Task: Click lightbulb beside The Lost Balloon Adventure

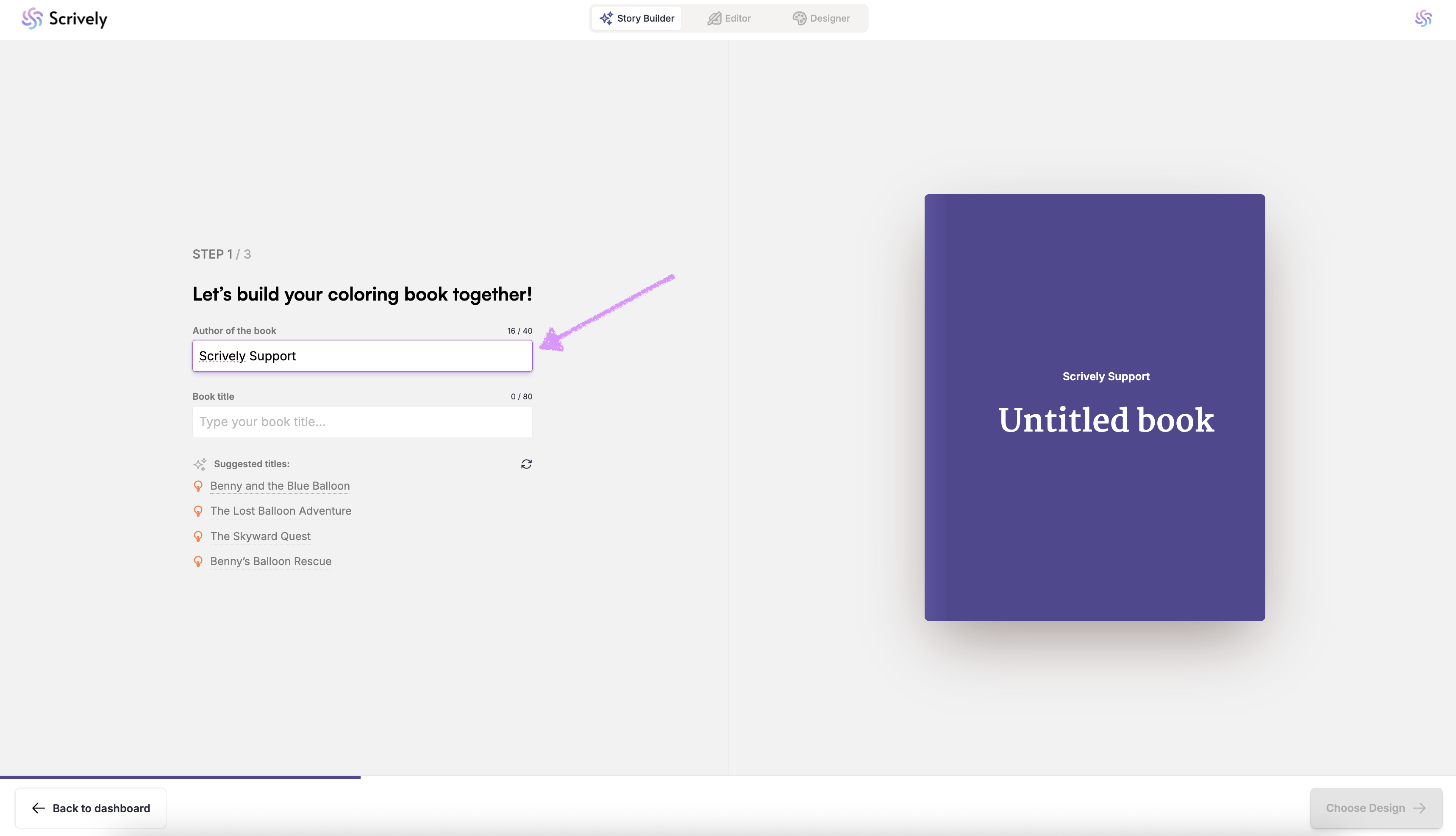Action: [x=198, y=511]
